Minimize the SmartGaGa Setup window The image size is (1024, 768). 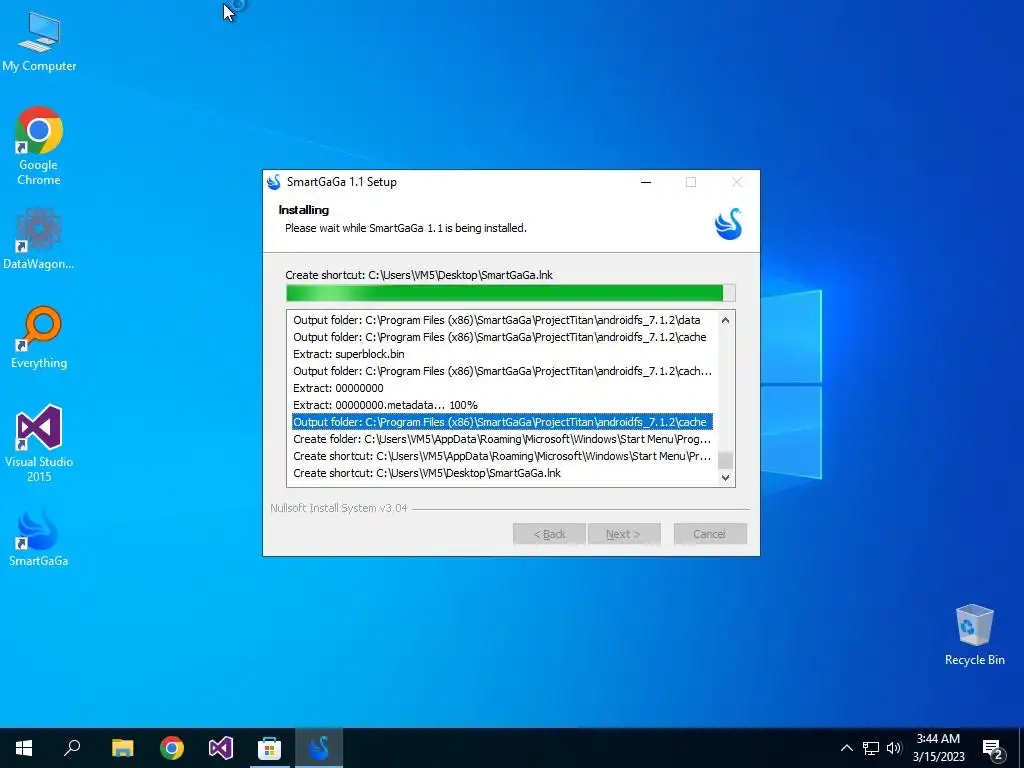[x=646, y=182]
